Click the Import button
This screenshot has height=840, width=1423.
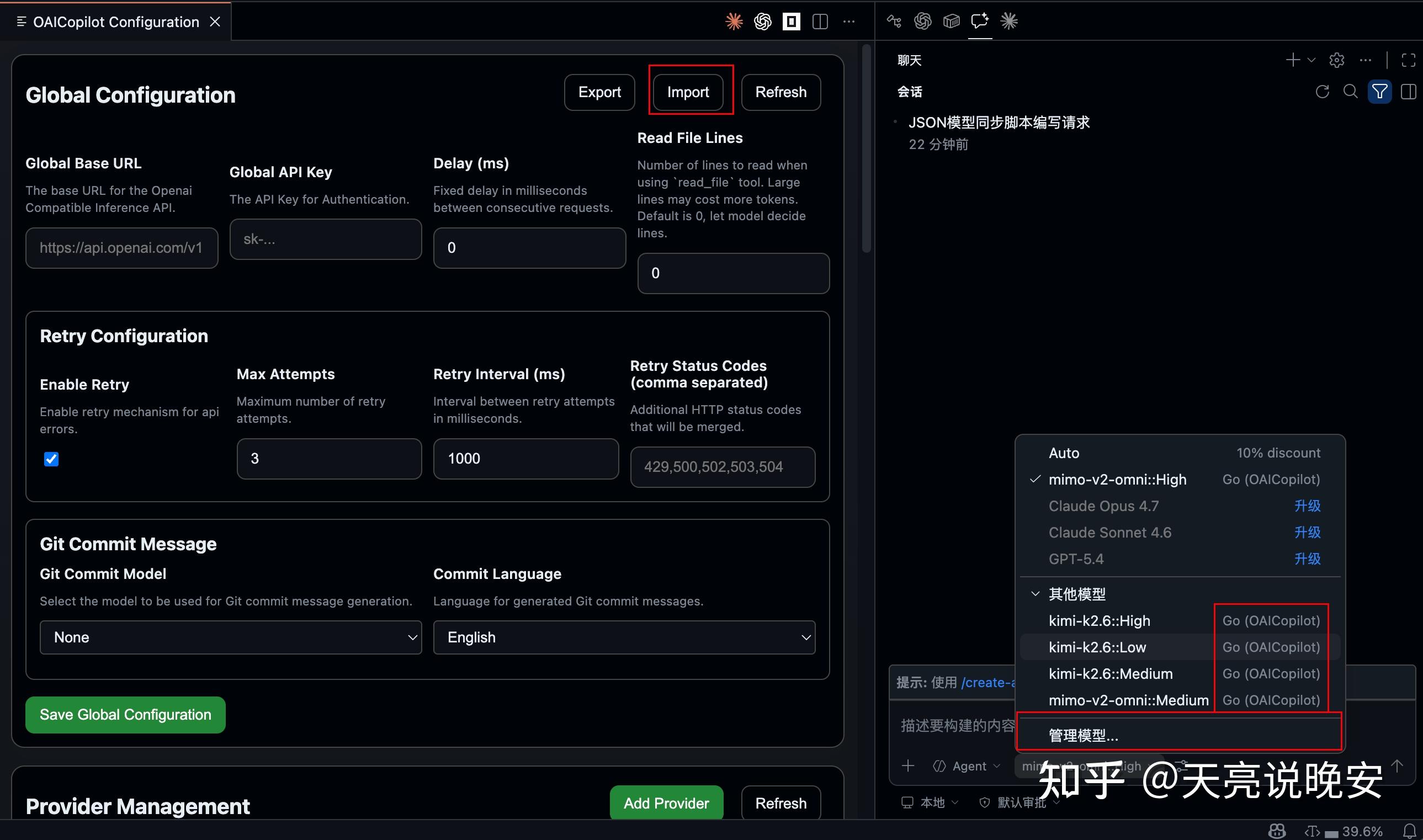click(x=688, y=92)
